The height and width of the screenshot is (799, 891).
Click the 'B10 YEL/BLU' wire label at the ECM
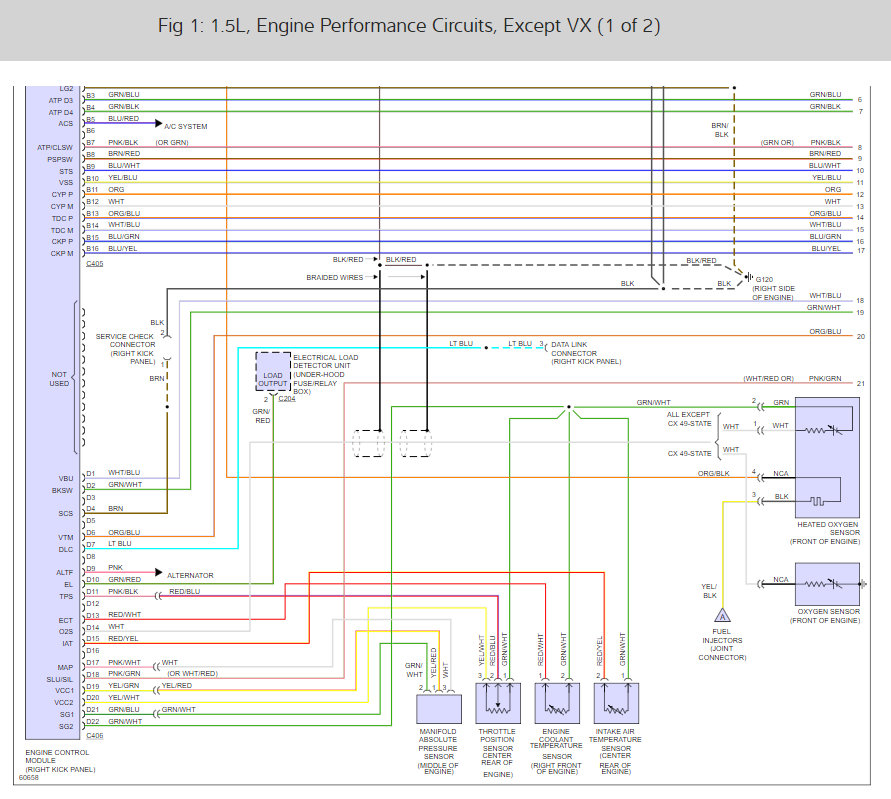pyautogui.click(x=112, y=178)
